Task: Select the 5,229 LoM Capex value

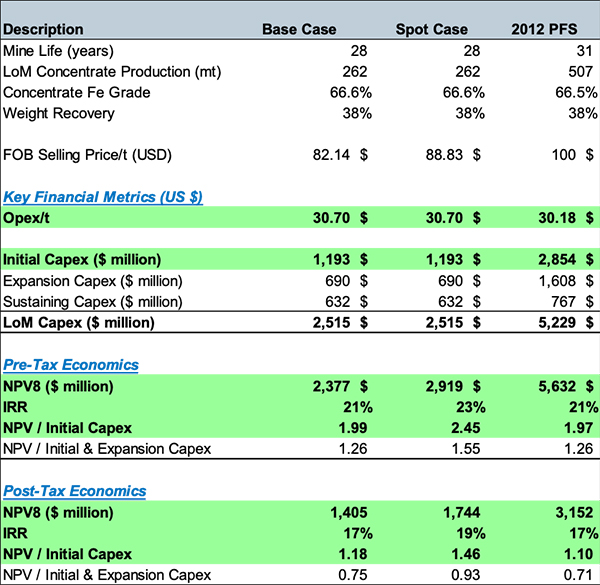Action: point(557,322)
